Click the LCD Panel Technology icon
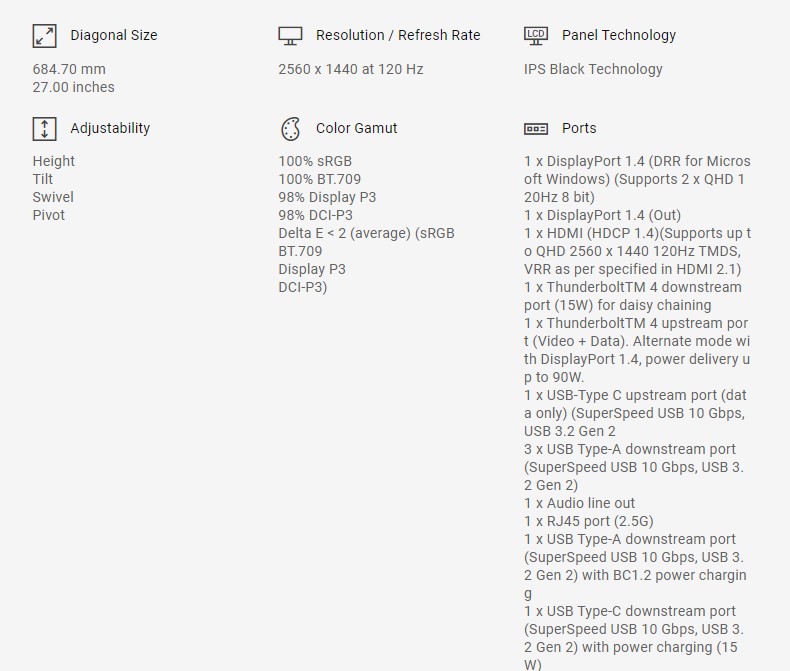Viewport: 790px width, 671px height. click(536, 36)
